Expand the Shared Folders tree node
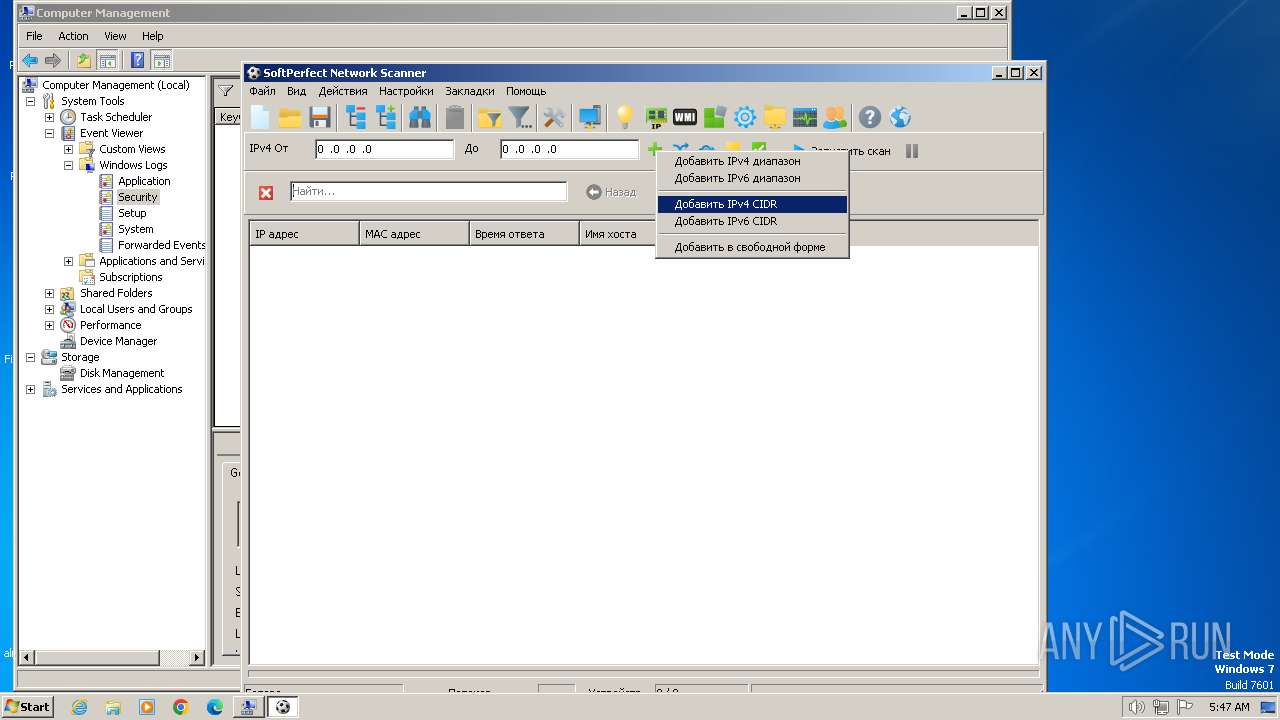Viewport: 1280px width, 720px height. click(49, 293)
